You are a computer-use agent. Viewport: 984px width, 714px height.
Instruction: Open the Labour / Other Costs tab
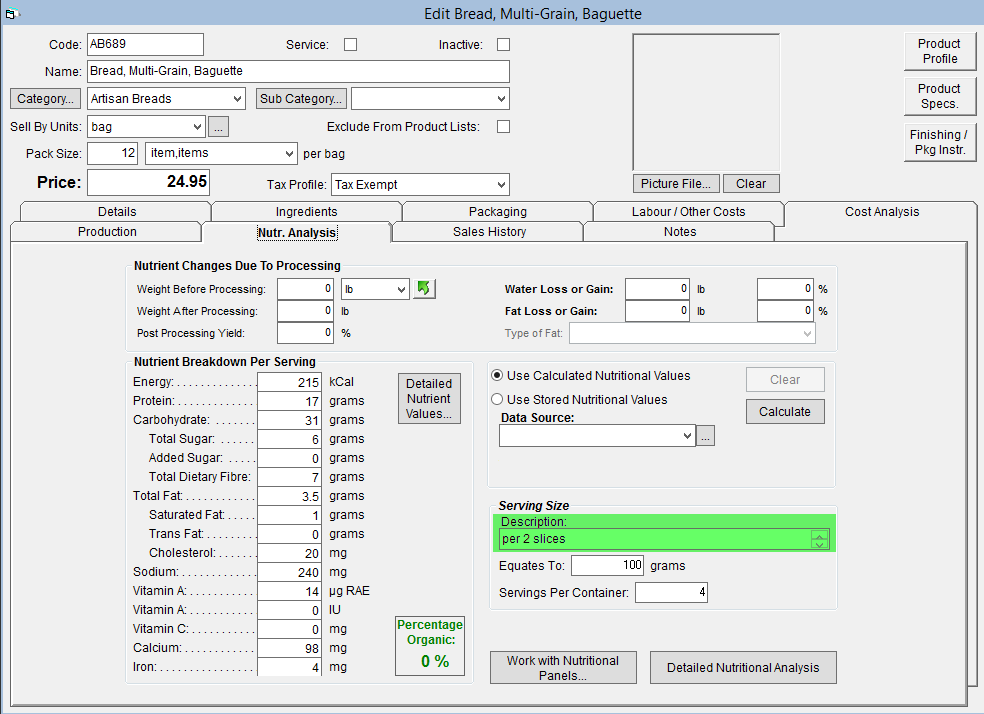tap(688, 211)
